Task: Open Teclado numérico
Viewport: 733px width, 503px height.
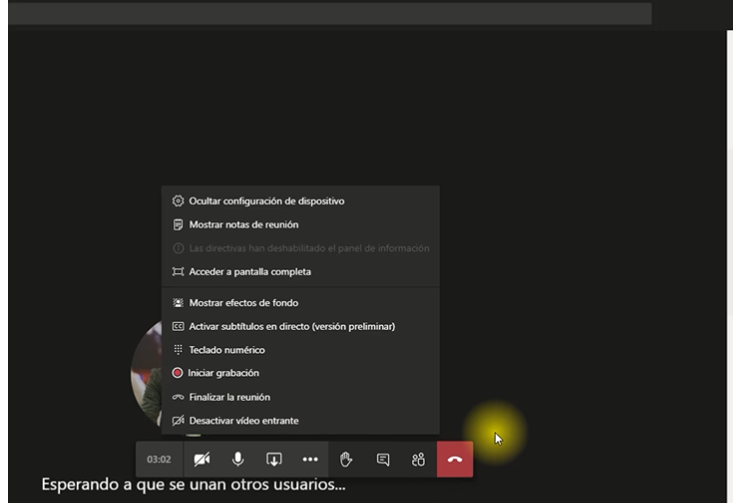Action: point(300,350)
